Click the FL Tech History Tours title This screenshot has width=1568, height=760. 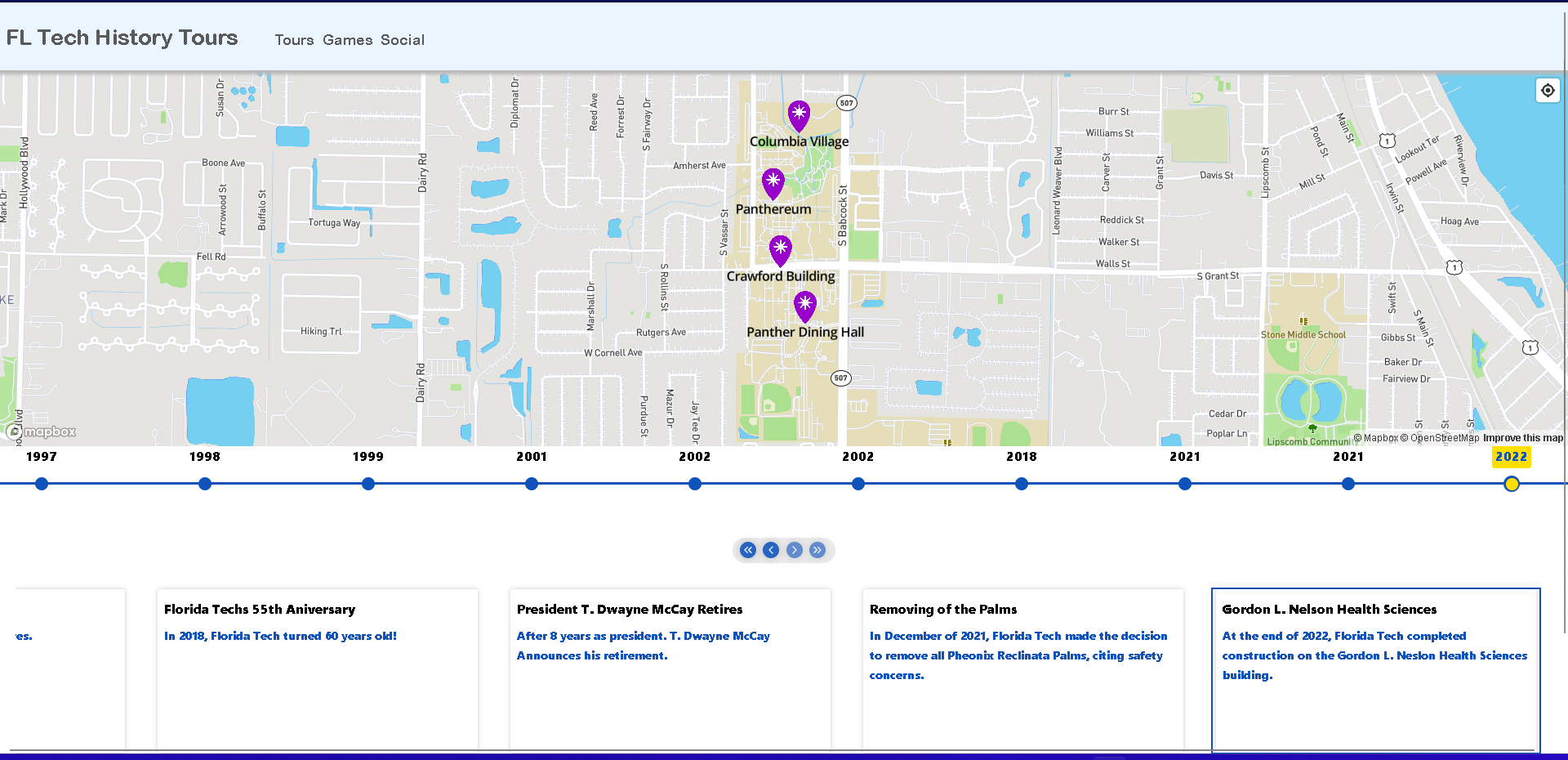[x=122, y=38]
